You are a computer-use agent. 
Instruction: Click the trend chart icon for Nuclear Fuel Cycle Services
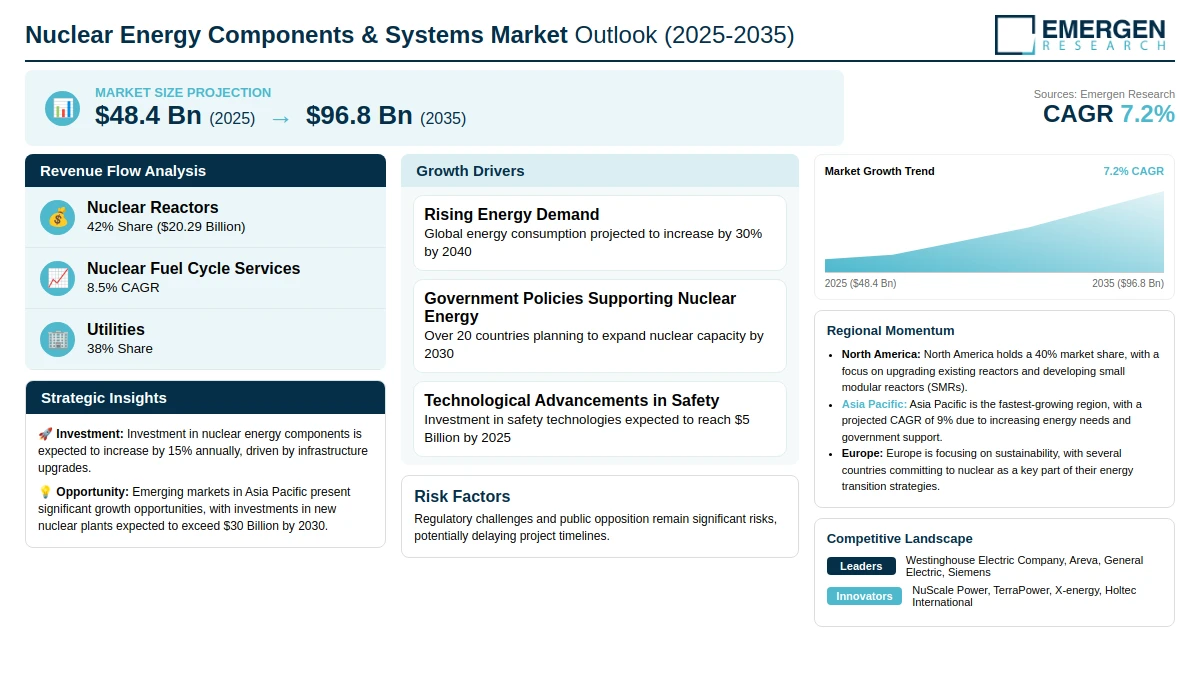[x=58, y=278]
